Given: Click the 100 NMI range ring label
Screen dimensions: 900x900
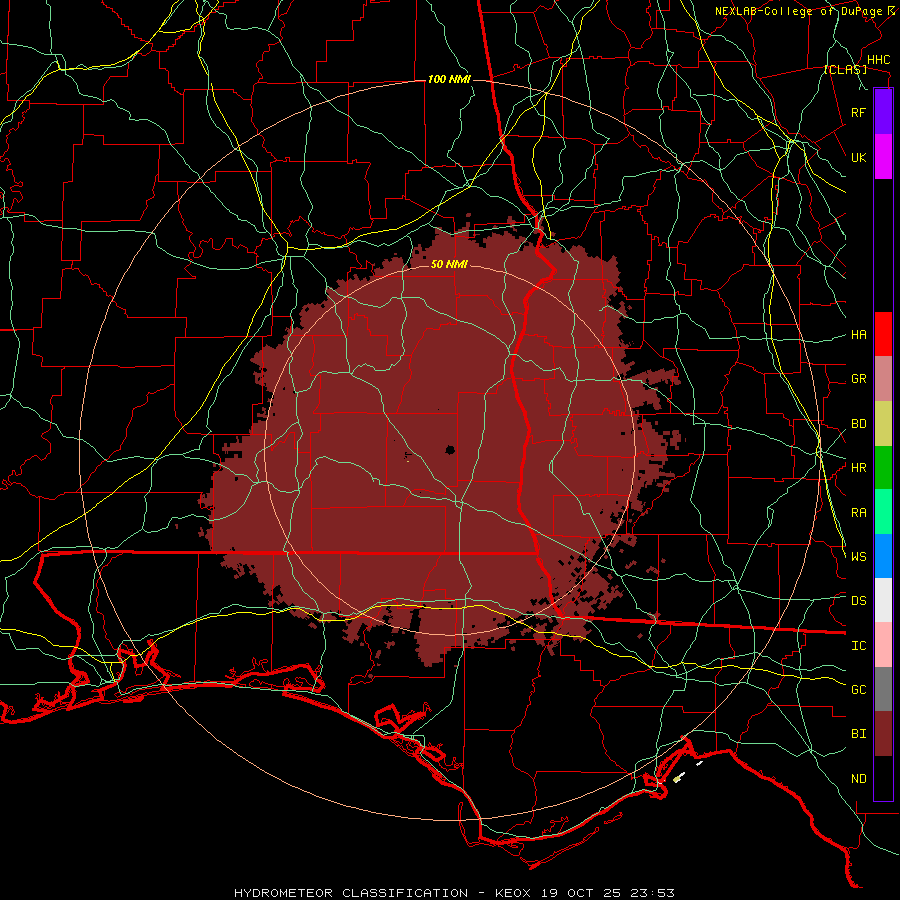Looking at the screenshot, I should point(449,79).
